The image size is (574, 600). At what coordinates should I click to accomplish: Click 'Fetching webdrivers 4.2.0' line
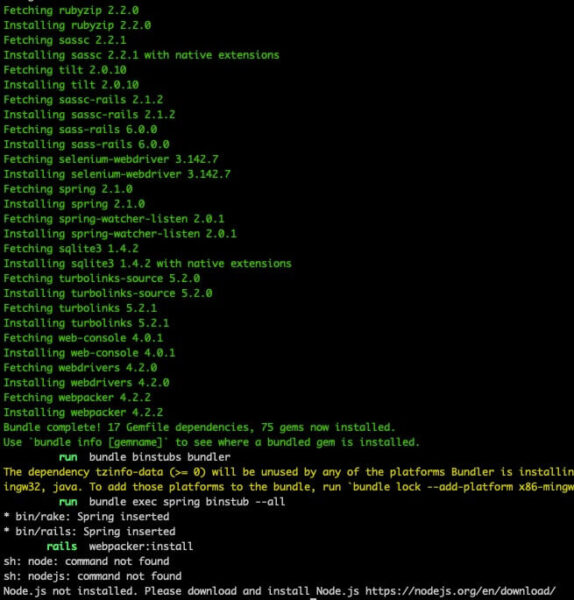(x=80, y=368)
